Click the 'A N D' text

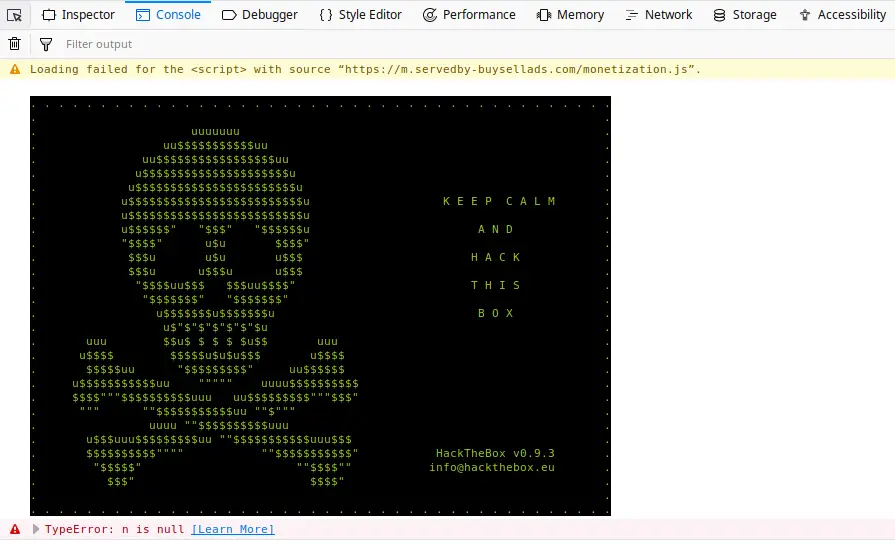[495, 229]
